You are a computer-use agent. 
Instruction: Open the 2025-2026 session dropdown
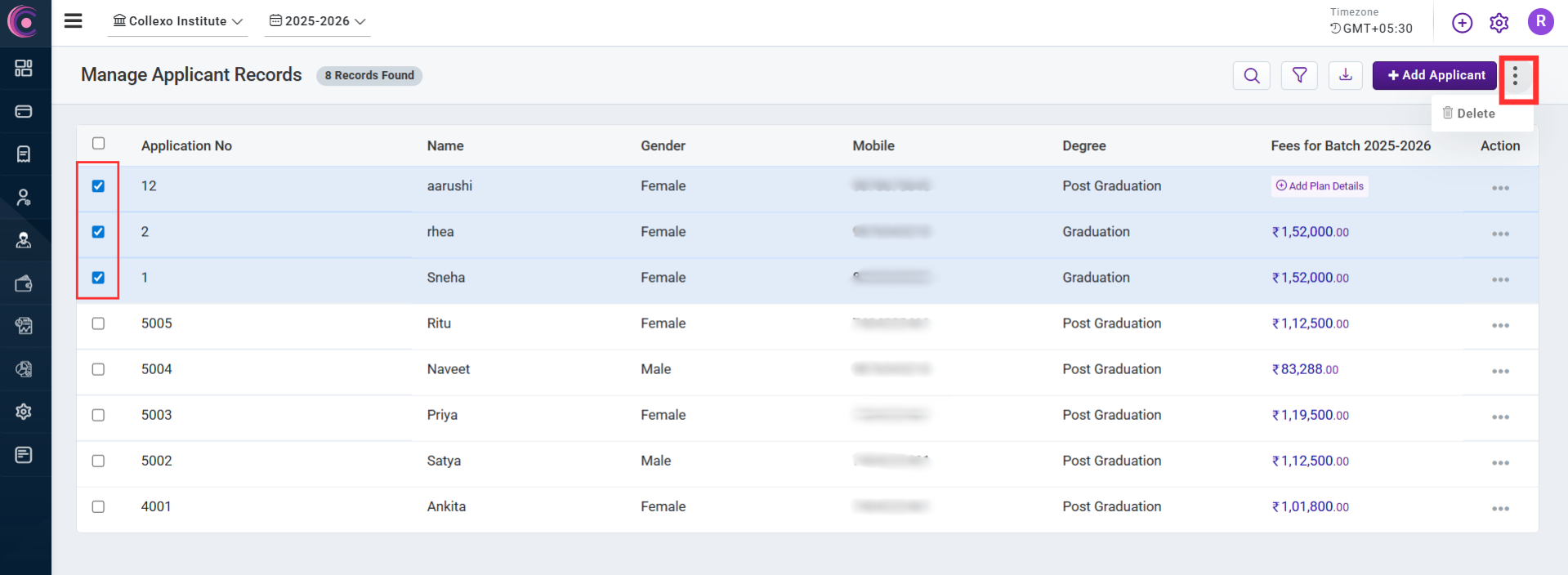318,21
